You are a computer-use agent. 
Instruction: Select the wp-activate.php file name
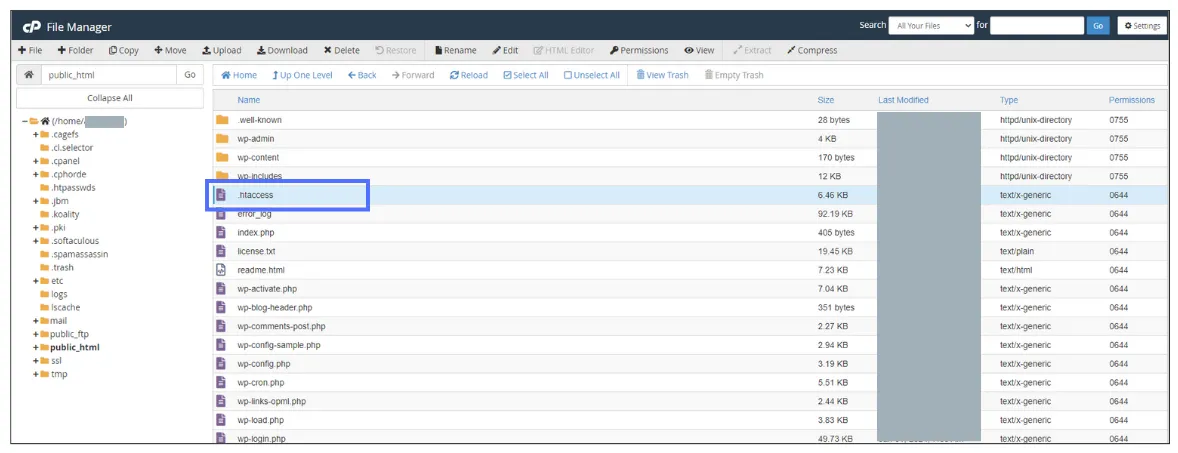pyautogui.click(x=267, y=289)
